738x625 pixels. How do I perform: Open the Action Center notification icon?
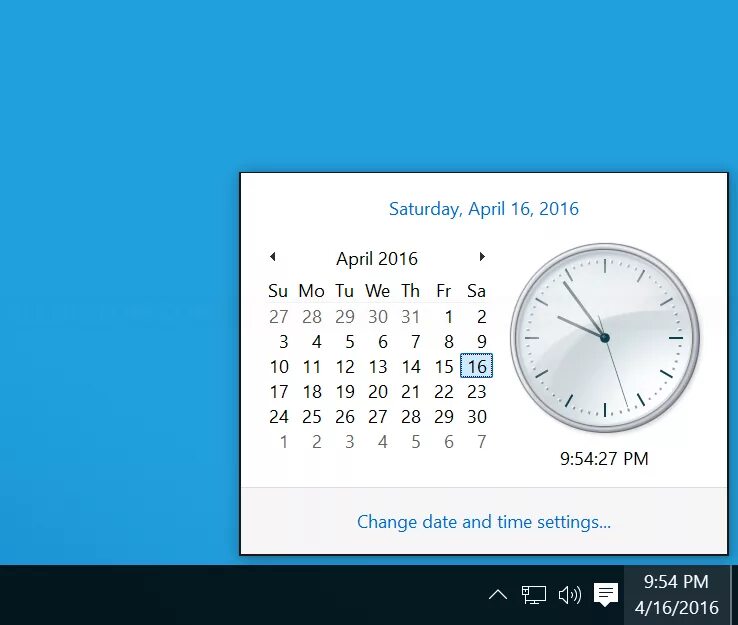click(x=606, y=595)
